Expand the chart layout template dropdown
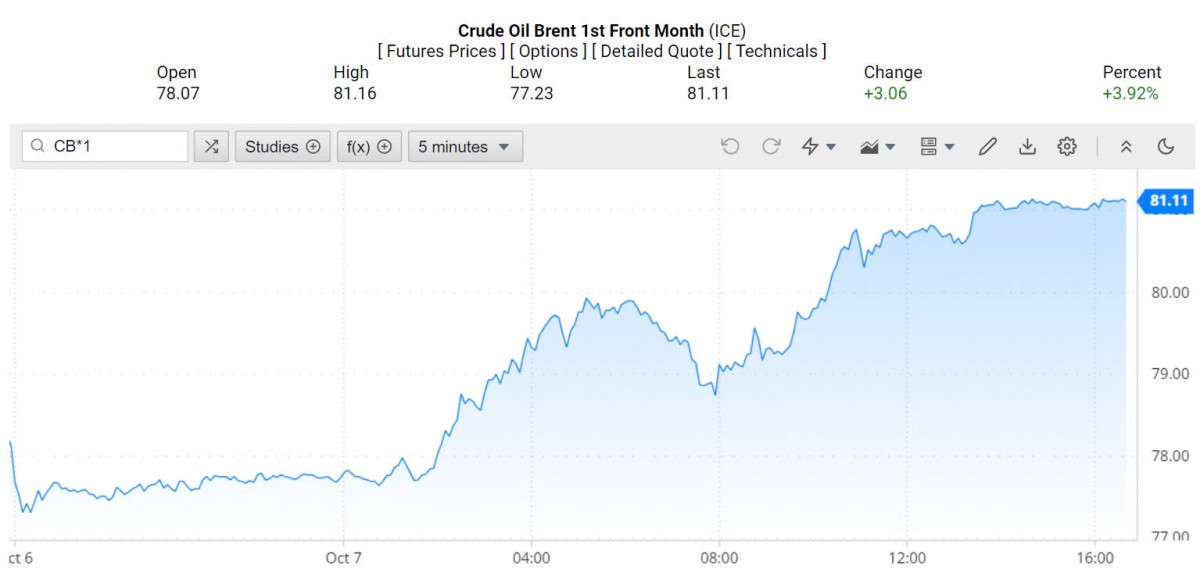 tap(936, 147)
